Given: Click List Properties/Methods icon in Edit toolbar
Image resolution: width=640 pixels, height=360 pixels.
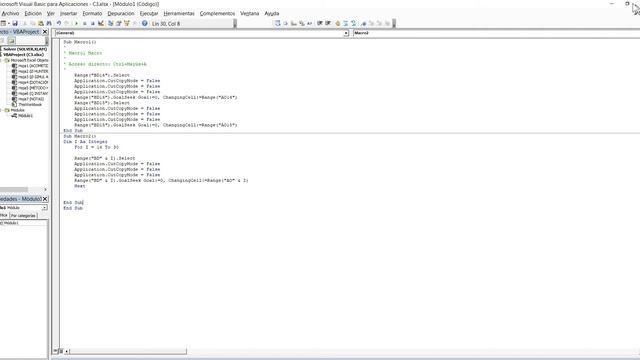Looking at the screenshot, I should (277, 24).
